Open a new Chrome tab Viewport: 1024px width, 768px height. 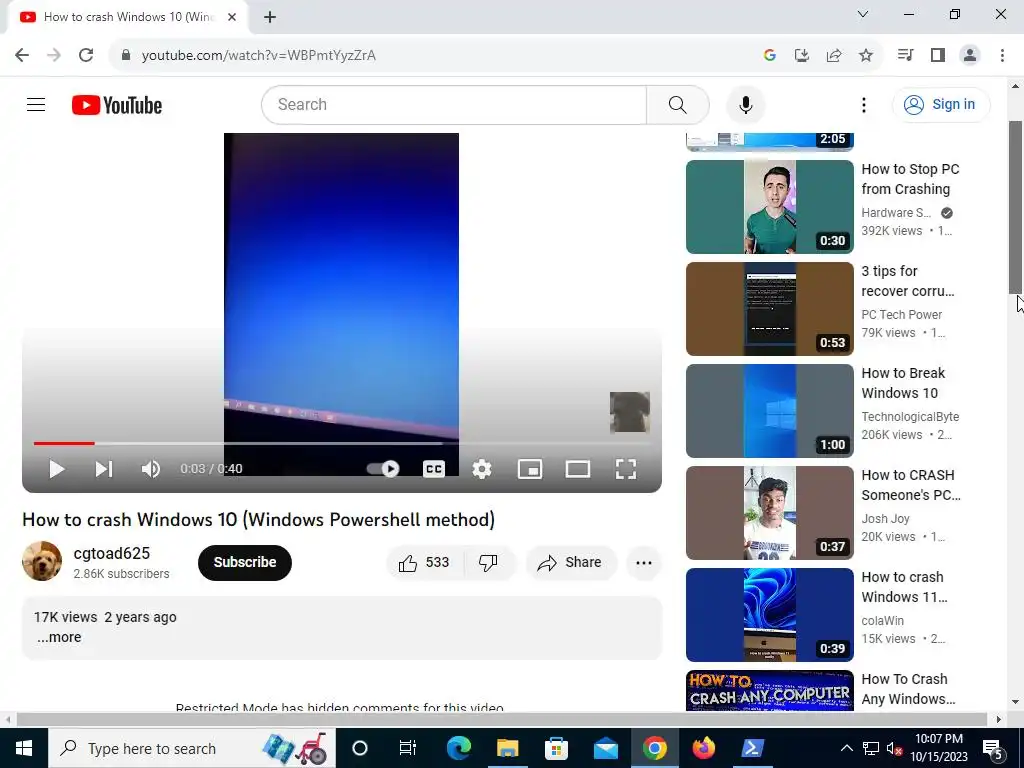point(270,17)
